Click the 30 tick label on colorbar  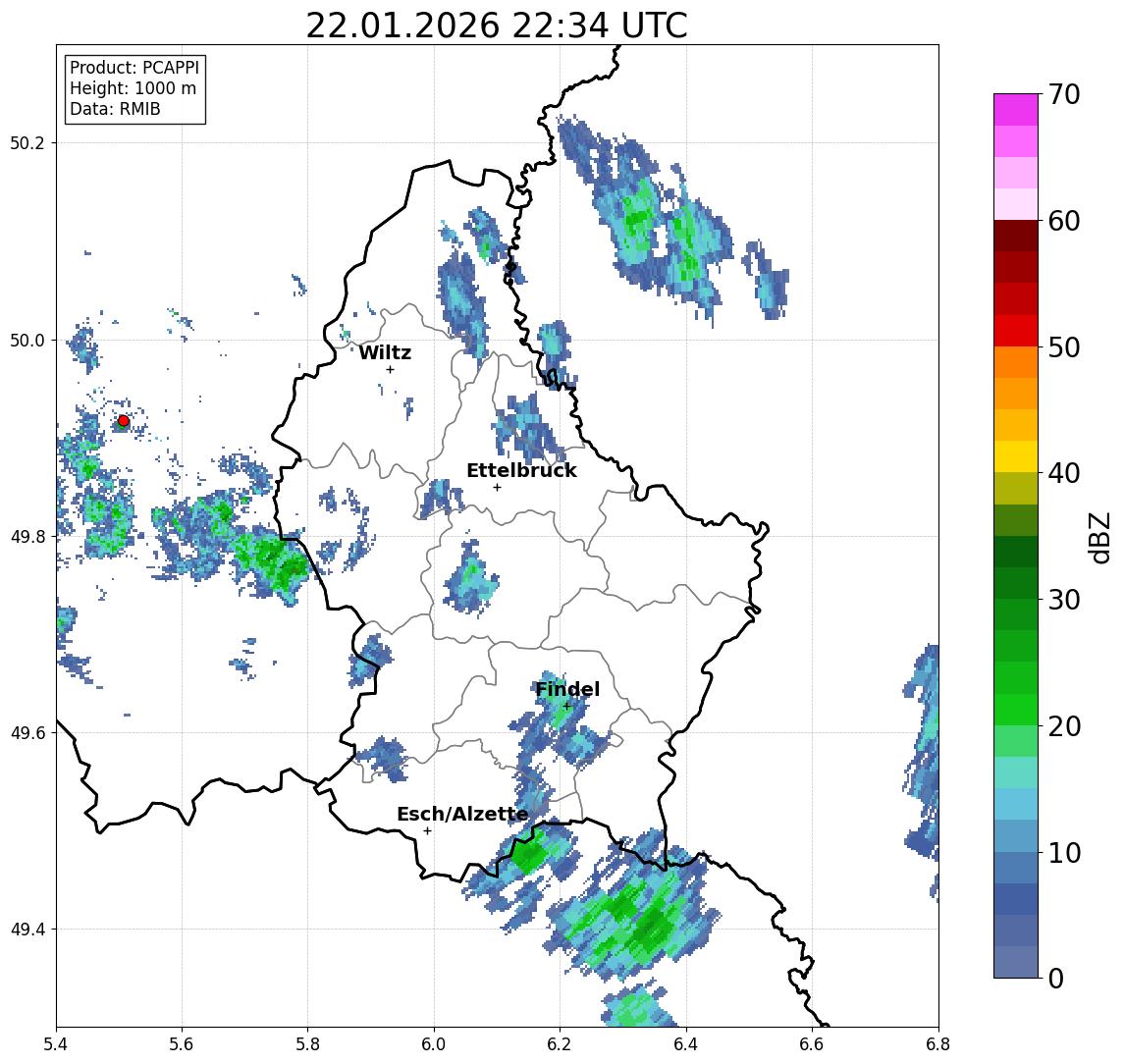1064,600
